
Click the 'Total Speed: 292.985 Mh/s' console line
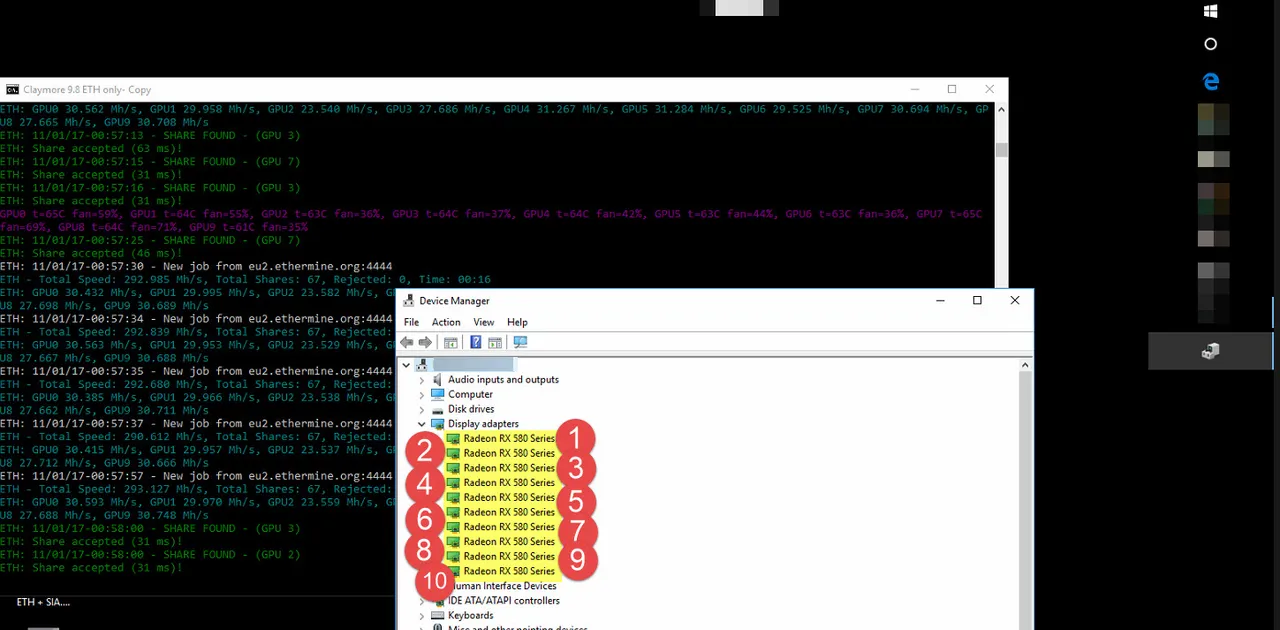pos(245,279)
